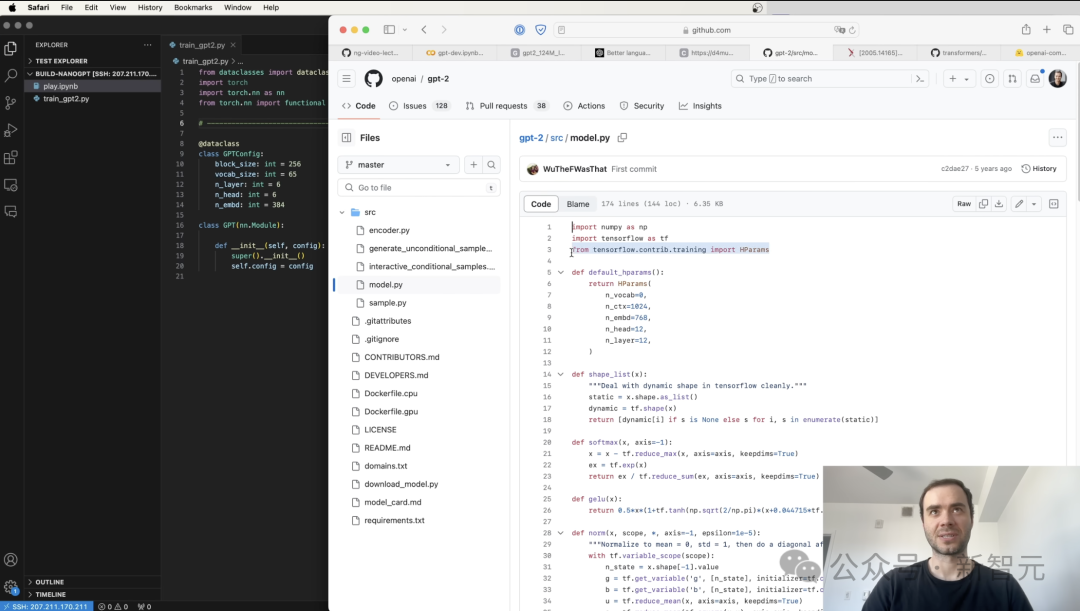Viewport: 1080px width, 611px height.
Task: Switch to Blame view toggle
Action: click(x=578, y=204)
